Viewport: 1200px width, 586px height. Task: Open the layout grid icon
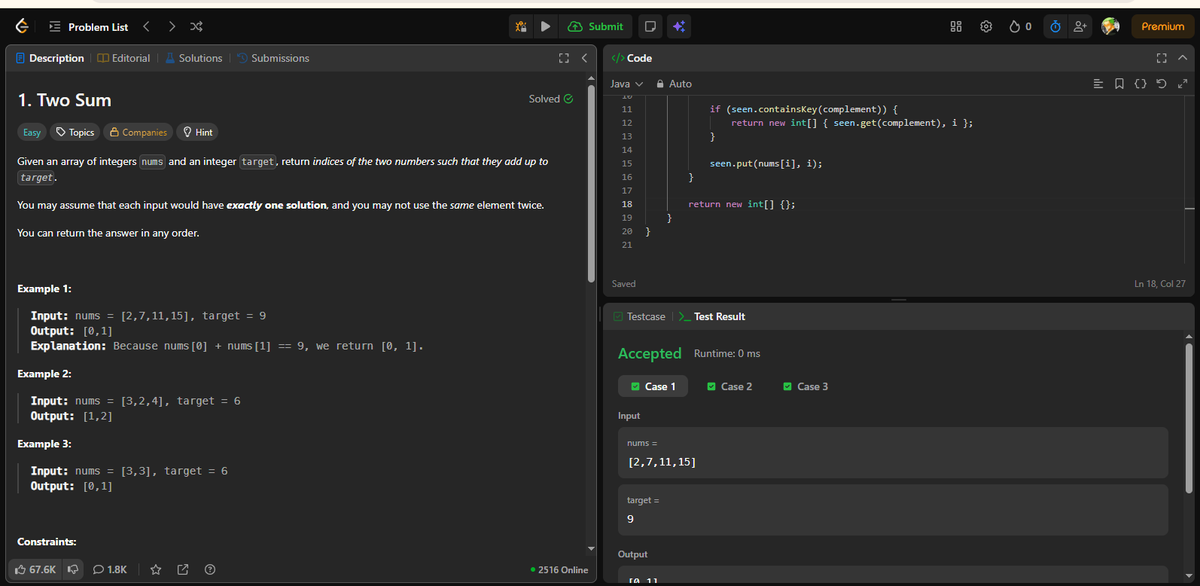tap(955, 27)
